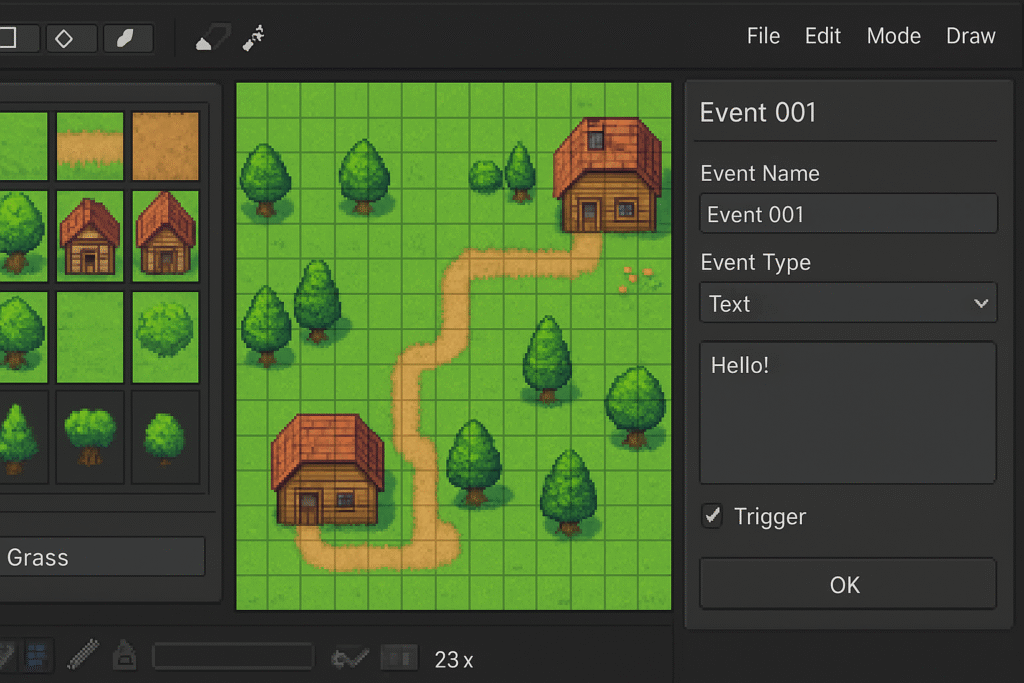Expand the Event Type dropdown
Viewport: 1024px width, 683px height.
tap(848, 302)
